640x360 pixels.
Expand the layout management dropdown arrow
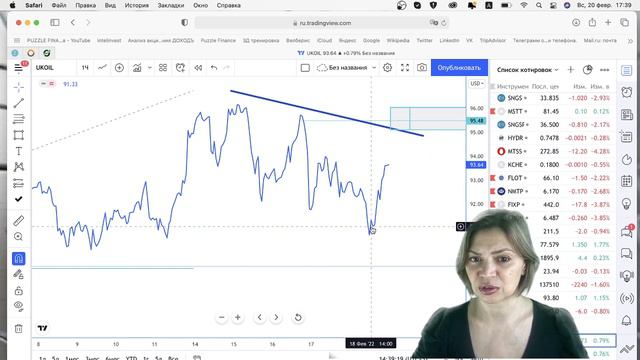click(374, 68)
